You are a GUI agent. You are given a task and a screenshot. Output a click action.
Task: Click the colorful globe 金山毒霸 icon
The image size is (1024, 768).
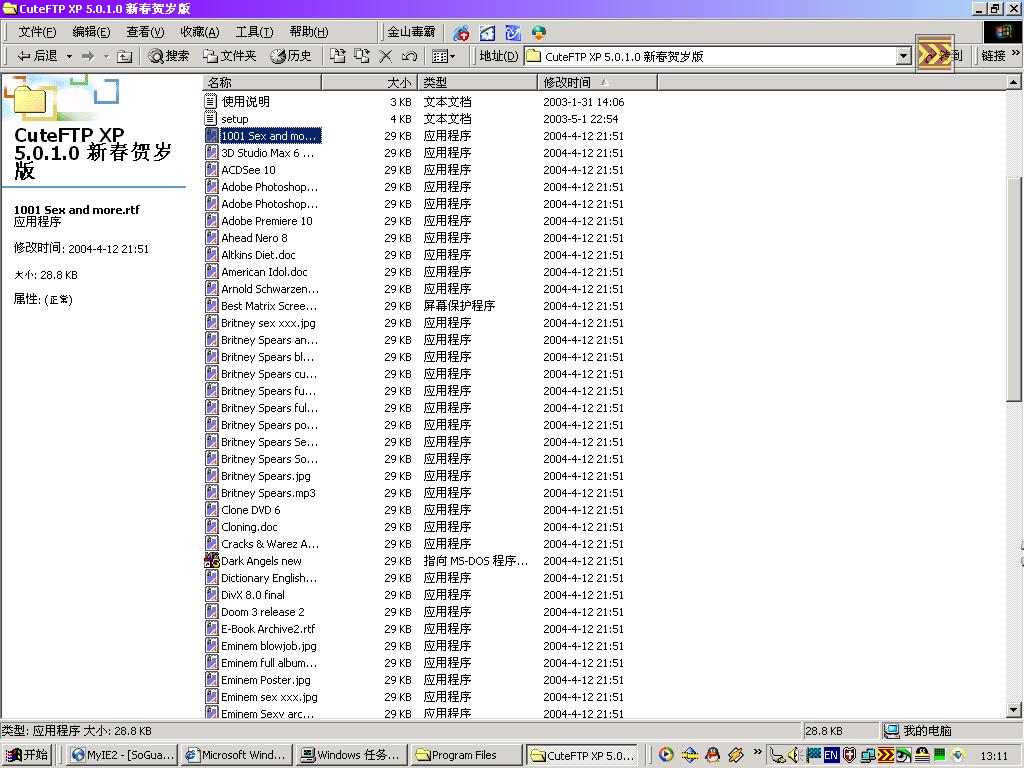(x=539, y=33)
